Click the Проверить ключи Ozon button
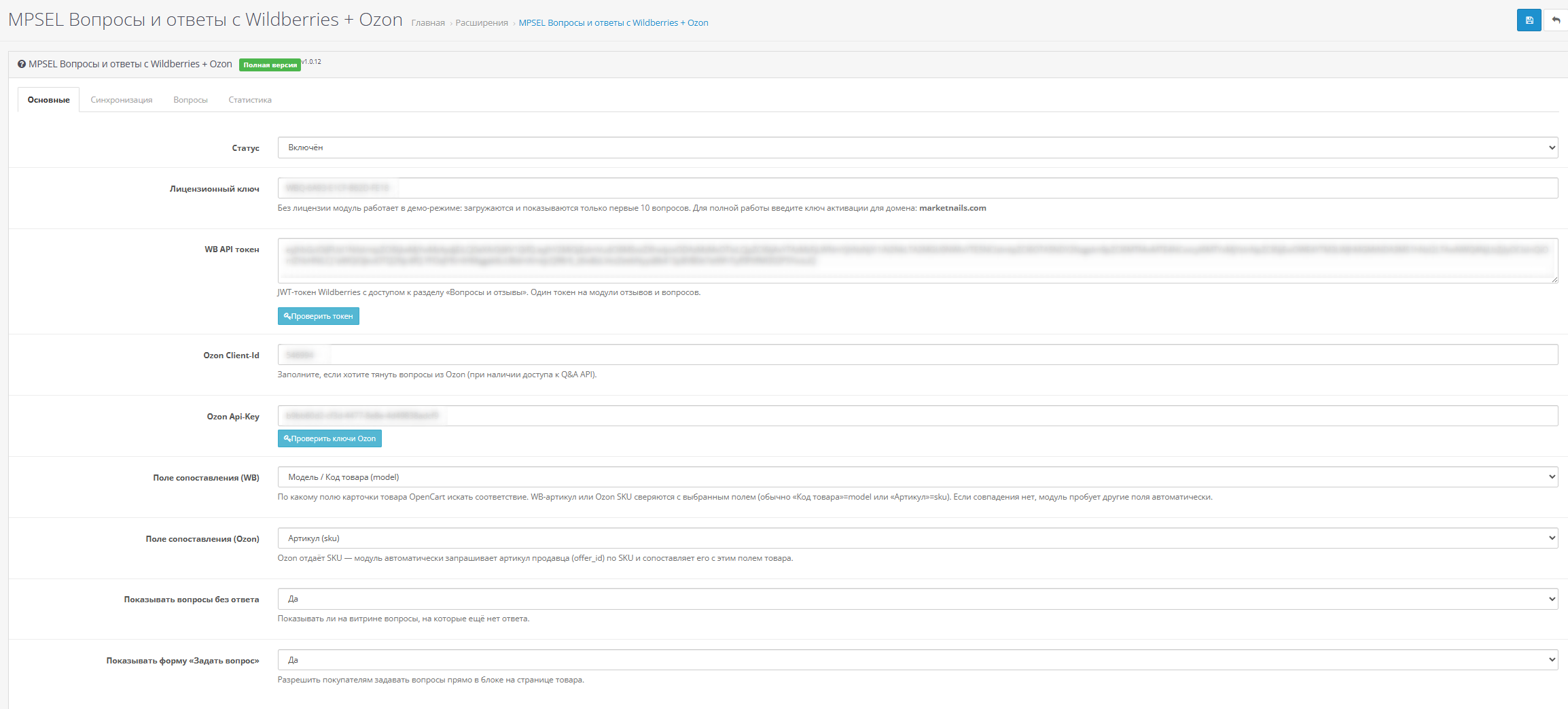The image size is (1568, 709). [329, 438]
